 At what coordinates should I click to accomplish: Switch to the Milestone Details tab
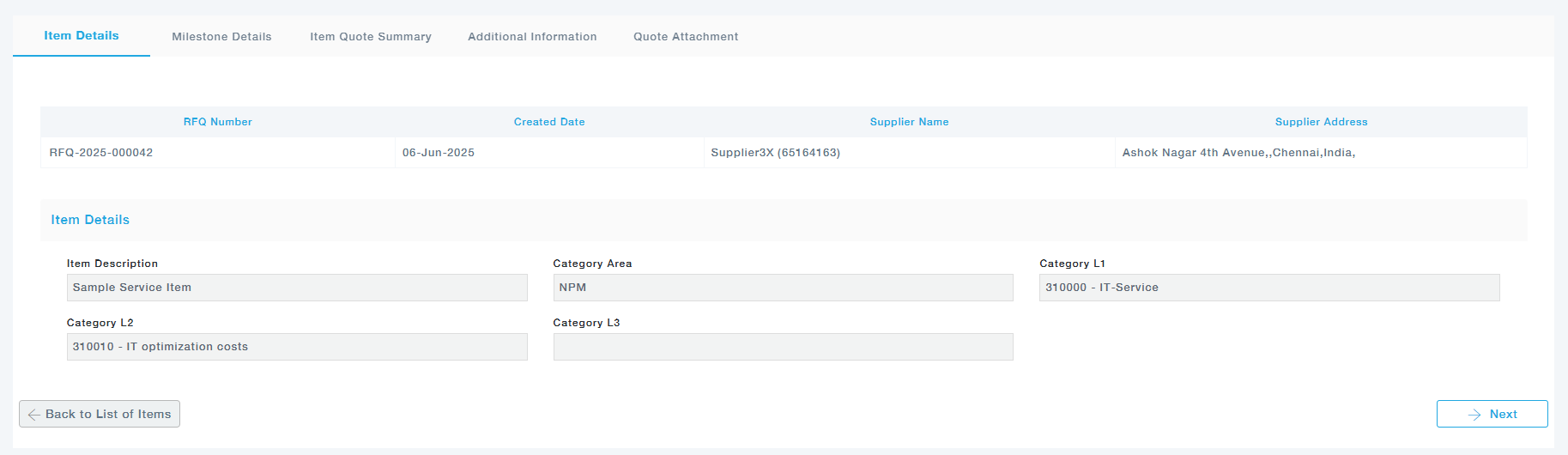[221, 37]
